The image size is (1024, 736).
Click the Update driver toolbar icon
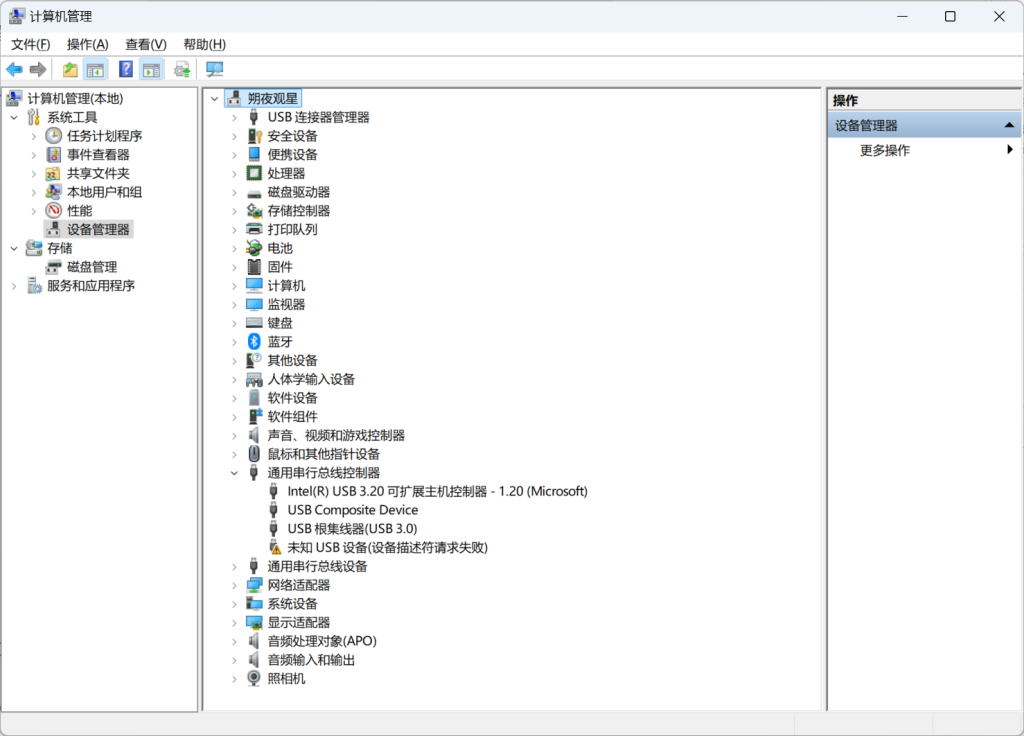(182, 69)
